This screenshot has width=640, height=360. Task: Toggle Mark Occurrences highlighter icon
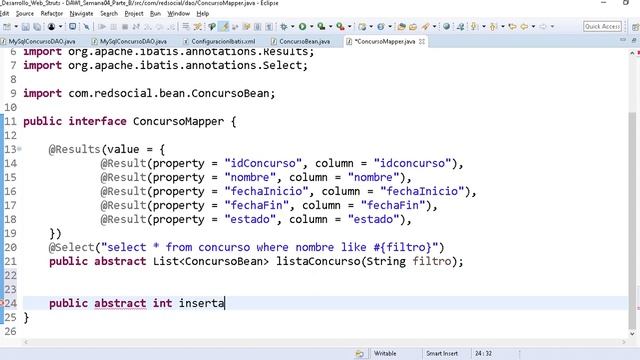[x=224, y=27]
